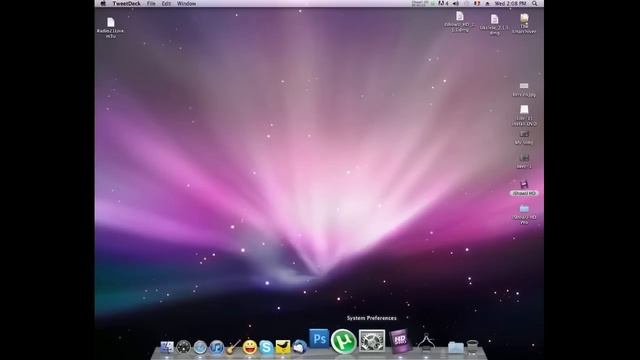Open Finder from the Dock
This screenshot has width=640, height=360.
167,347
